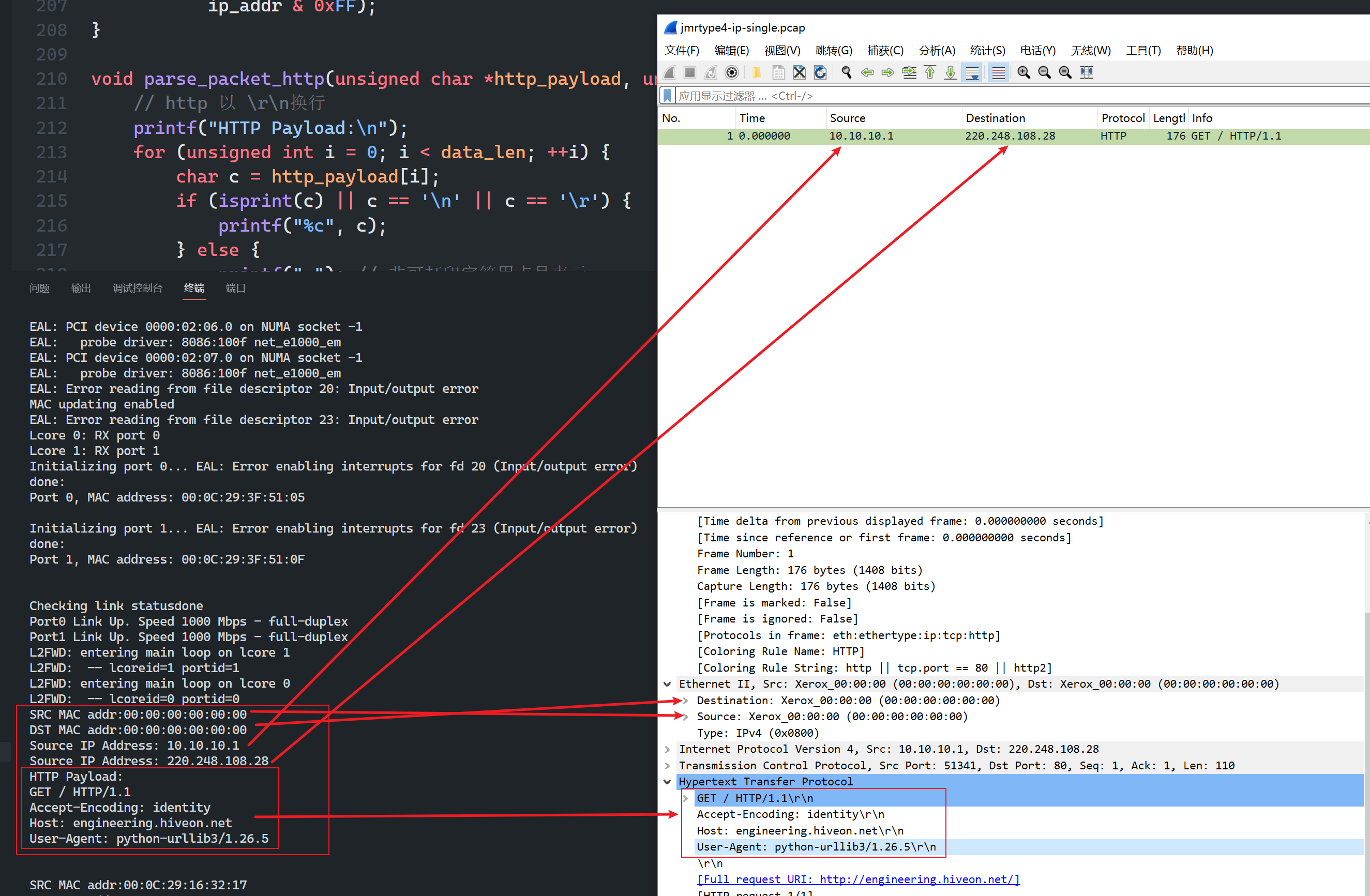The width and height of the screenshot is (1370, 896).
Task: Click the open capture file folder icon
Action: 757,72
